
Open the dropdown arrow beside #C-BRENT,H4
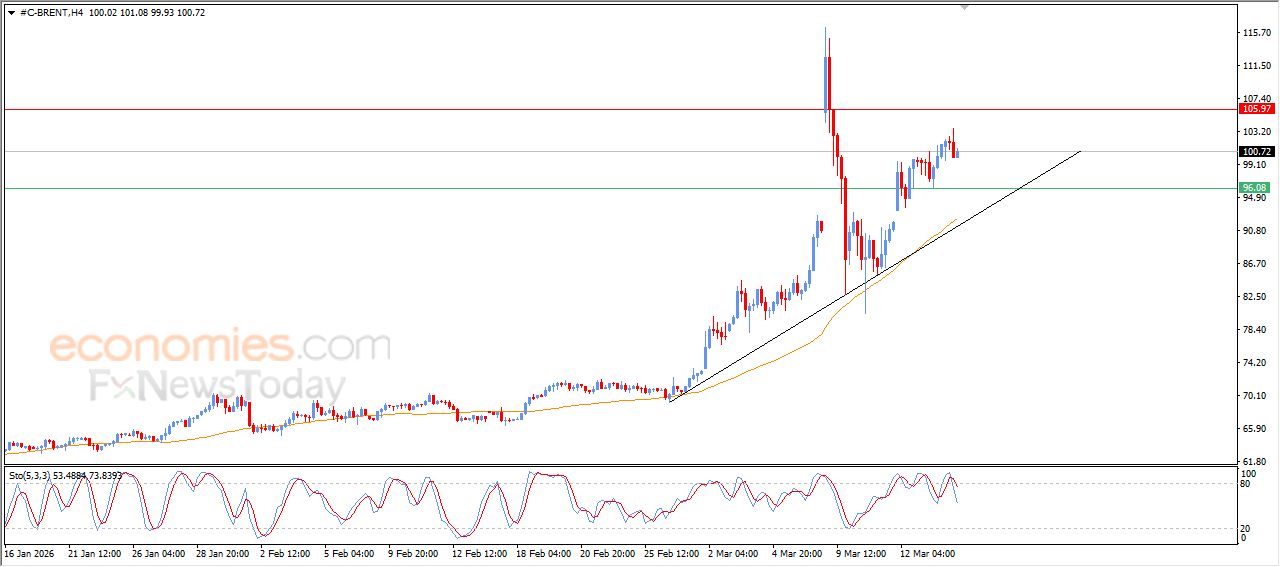click(11, 12)
